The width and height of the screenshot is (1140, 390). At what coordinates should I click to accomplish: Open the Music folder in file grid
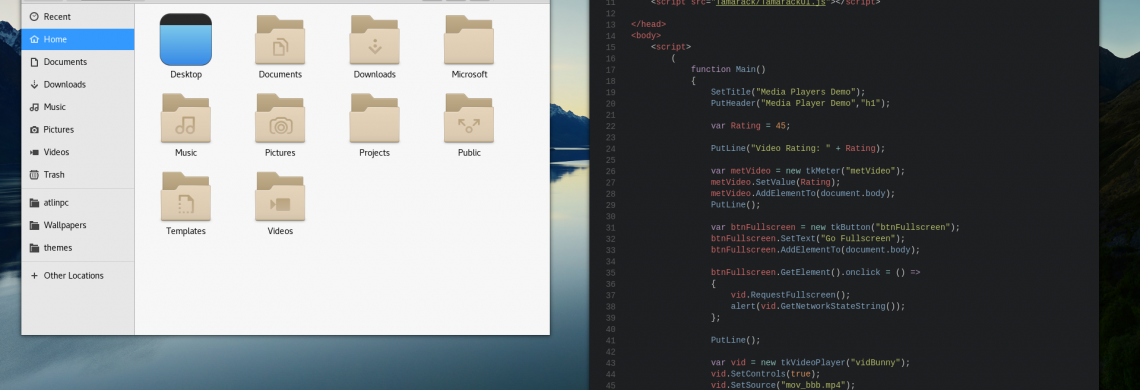(x=185, y=118)
